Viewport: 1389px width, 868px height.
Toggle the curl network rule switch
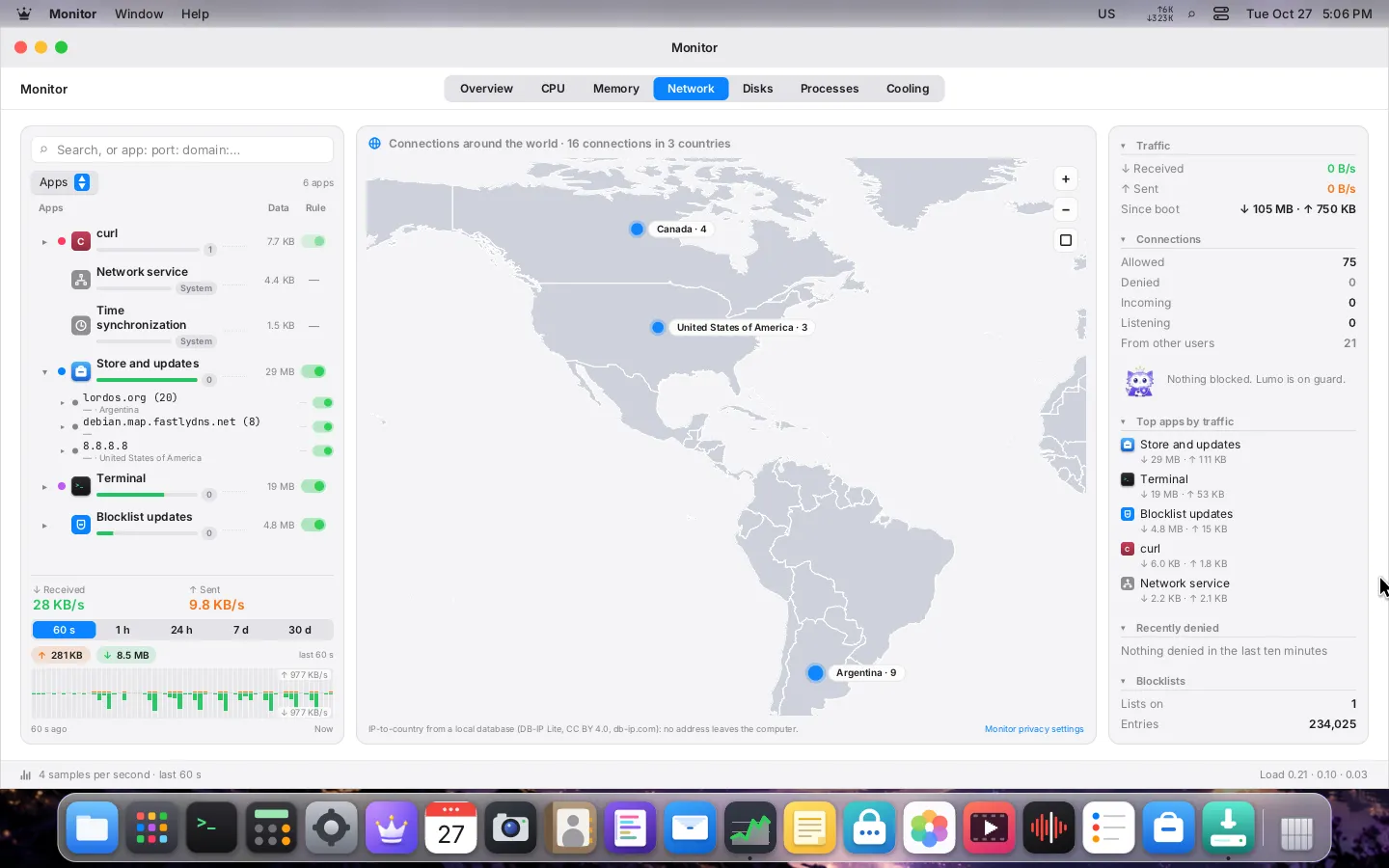(x=313, y=241)
